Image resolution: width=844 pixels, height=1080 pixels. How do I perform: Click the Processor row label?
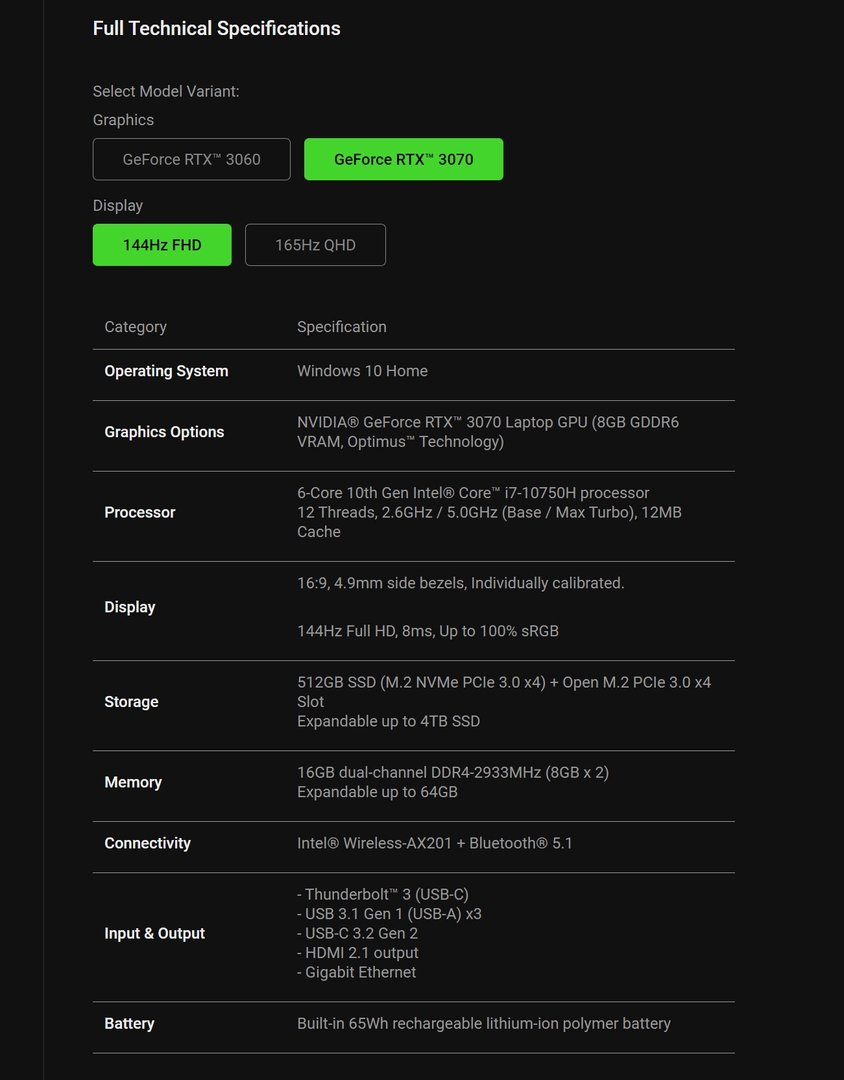click(x=140, y=512)
